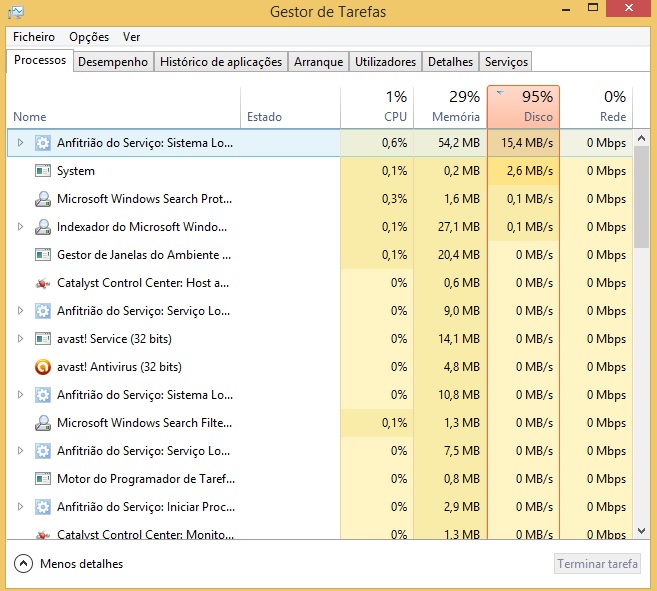Select the Processos tab
Screen dimensions: 657x591
tap(40, 60)
